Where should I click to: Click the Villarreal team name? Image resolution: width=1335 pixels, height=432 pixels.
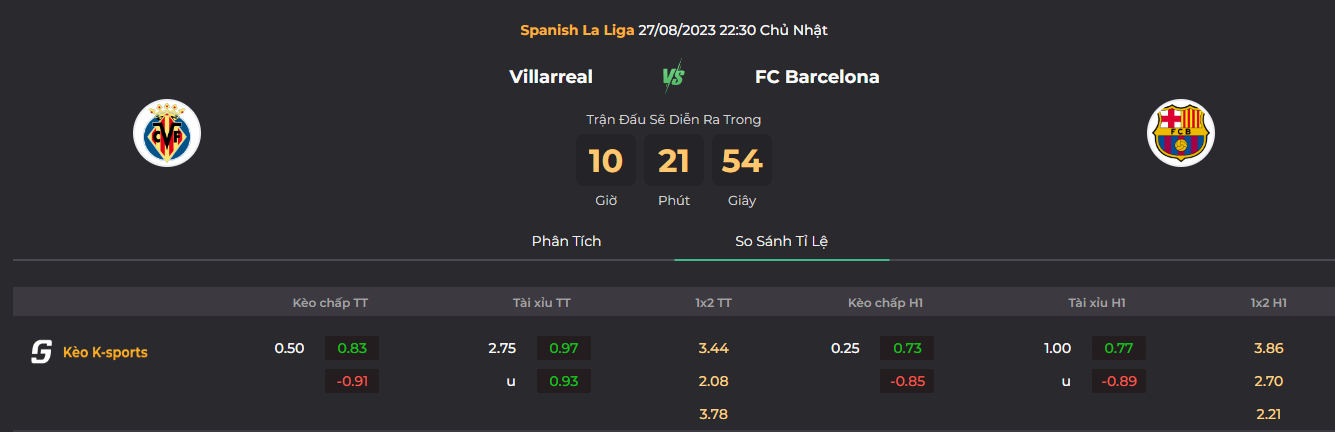click(551, 77)
